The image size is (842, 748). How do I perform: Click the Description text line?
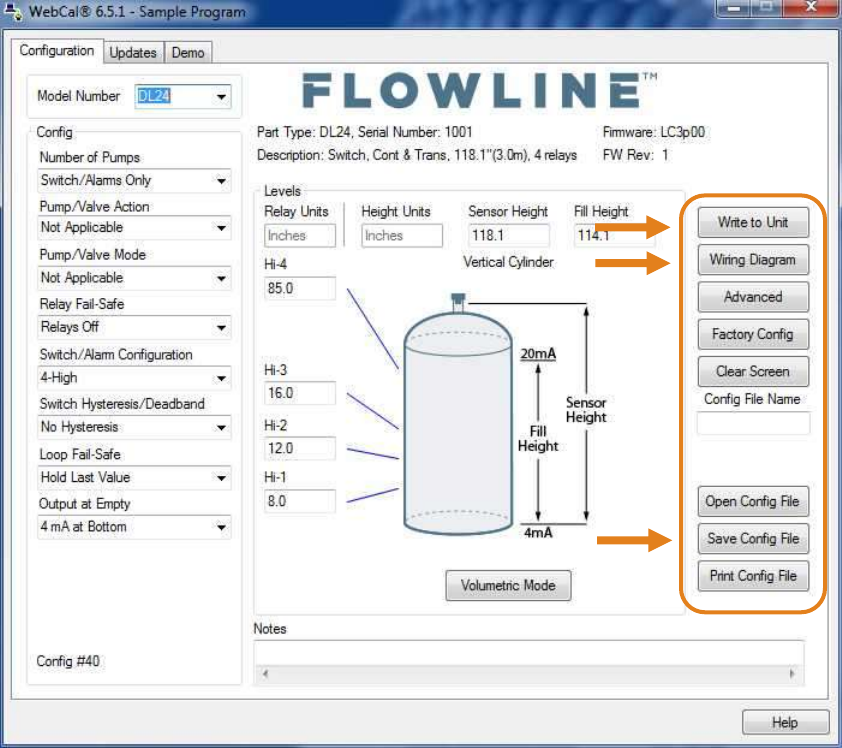pyautogui.click(x=417, y=155)
